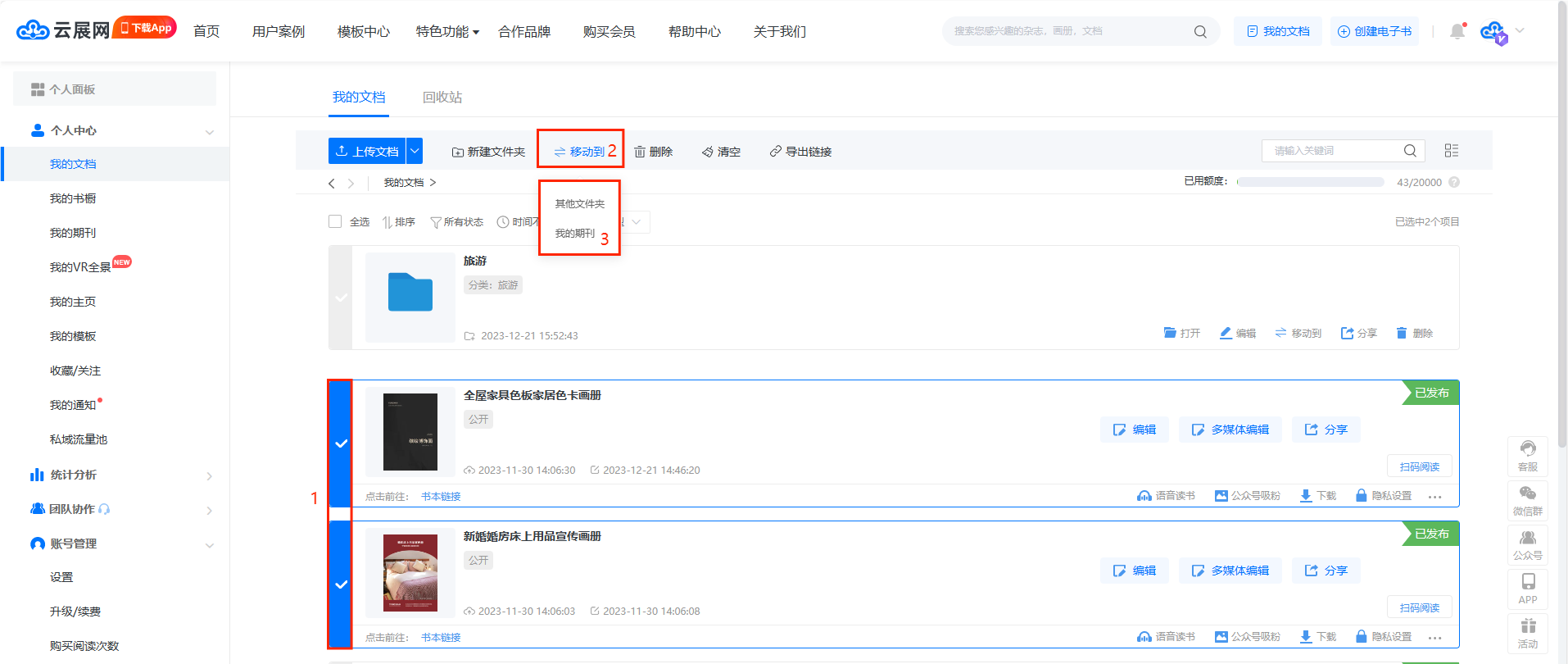Switch to the 回收站 tab
Viewport: 1568px width, 664px height.
click(442, 98)
